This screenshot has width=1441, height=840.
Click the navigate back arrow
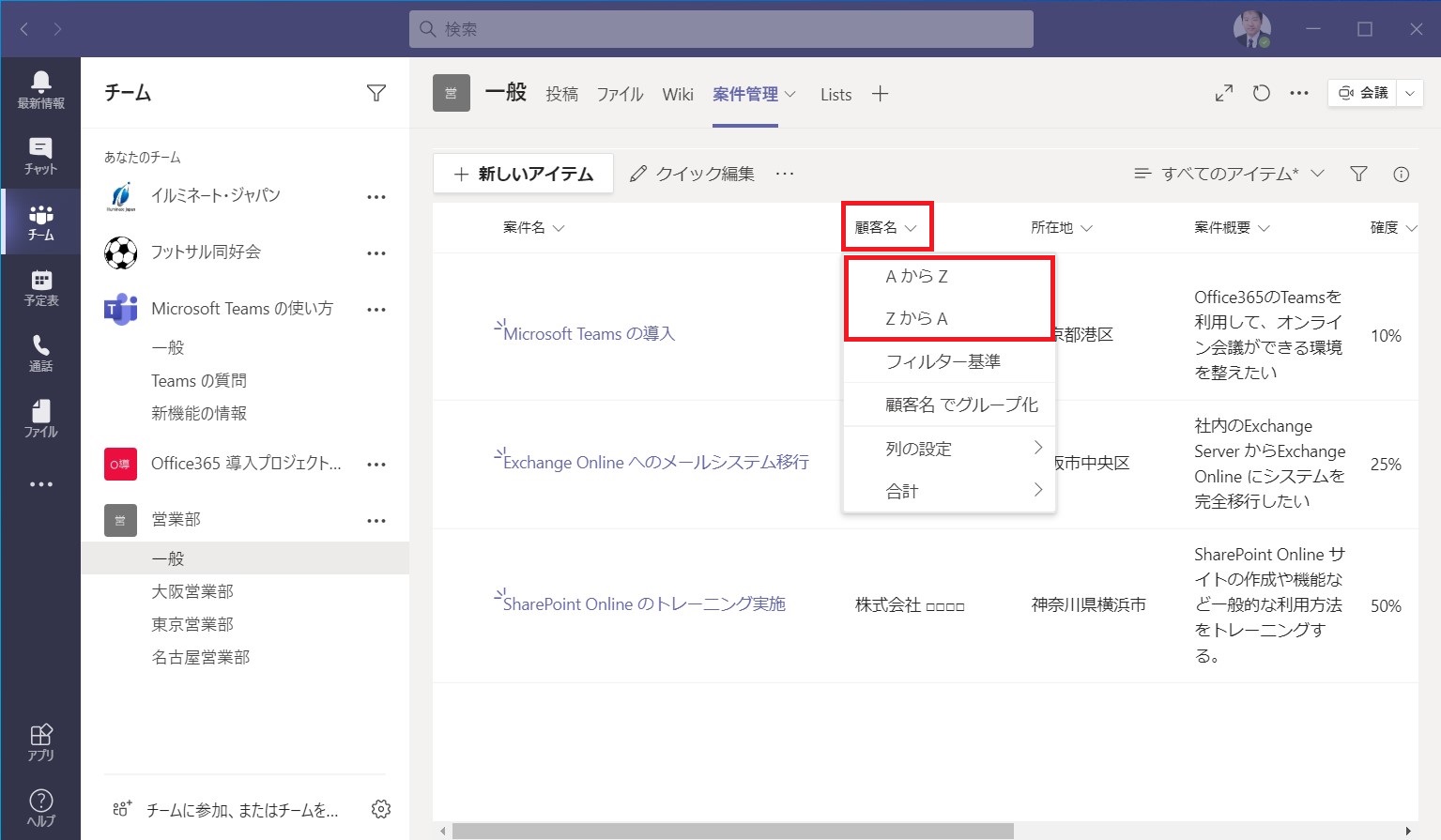[x=24, y=29]
